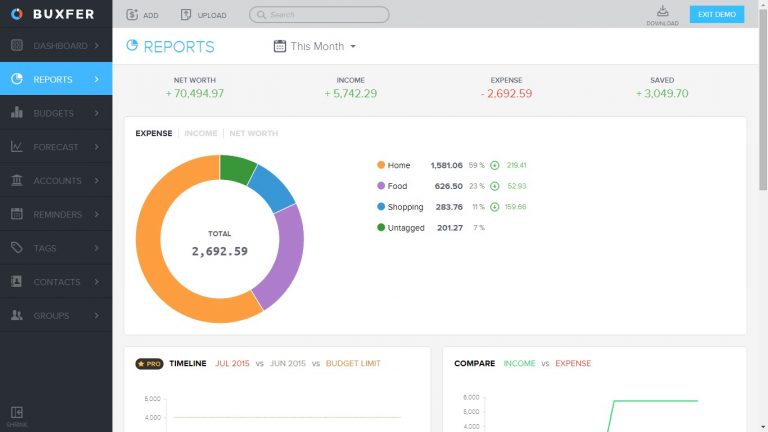Switch to the Income chart tab
The width and height of the screenshot is (768, 432).
pos(200,133)
